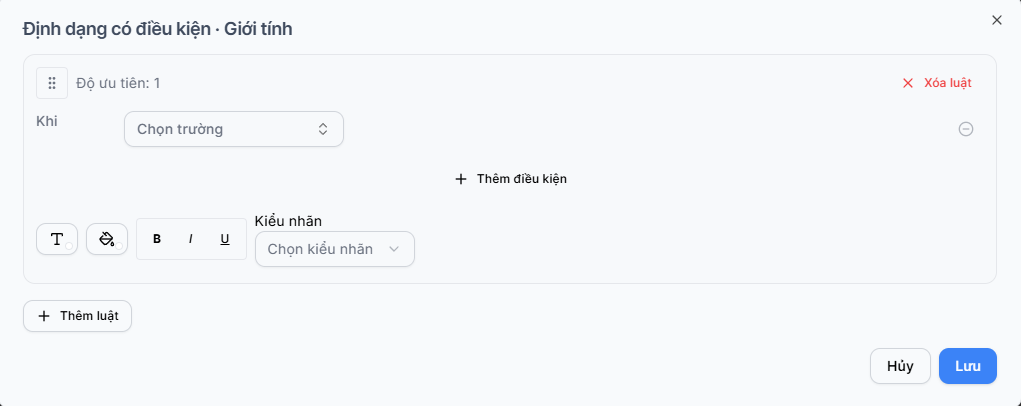Click the fill color swatch circle on bucket button
The image size is (1021, 406).
tap(119, 246)
